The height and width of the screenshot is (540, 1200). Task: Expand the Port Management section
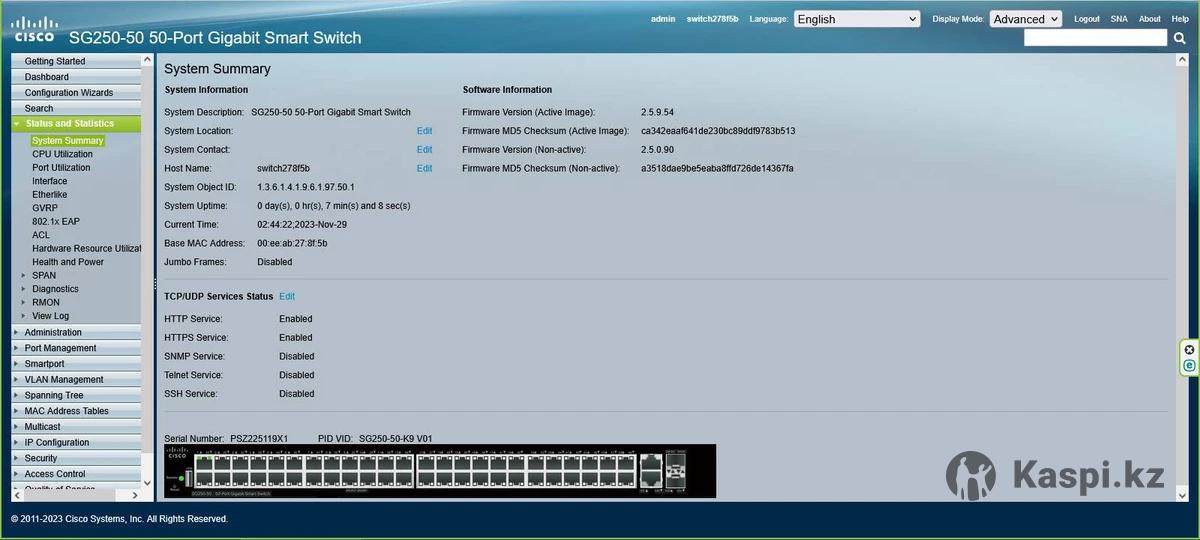pyautogui.click(x=76, y=348)
